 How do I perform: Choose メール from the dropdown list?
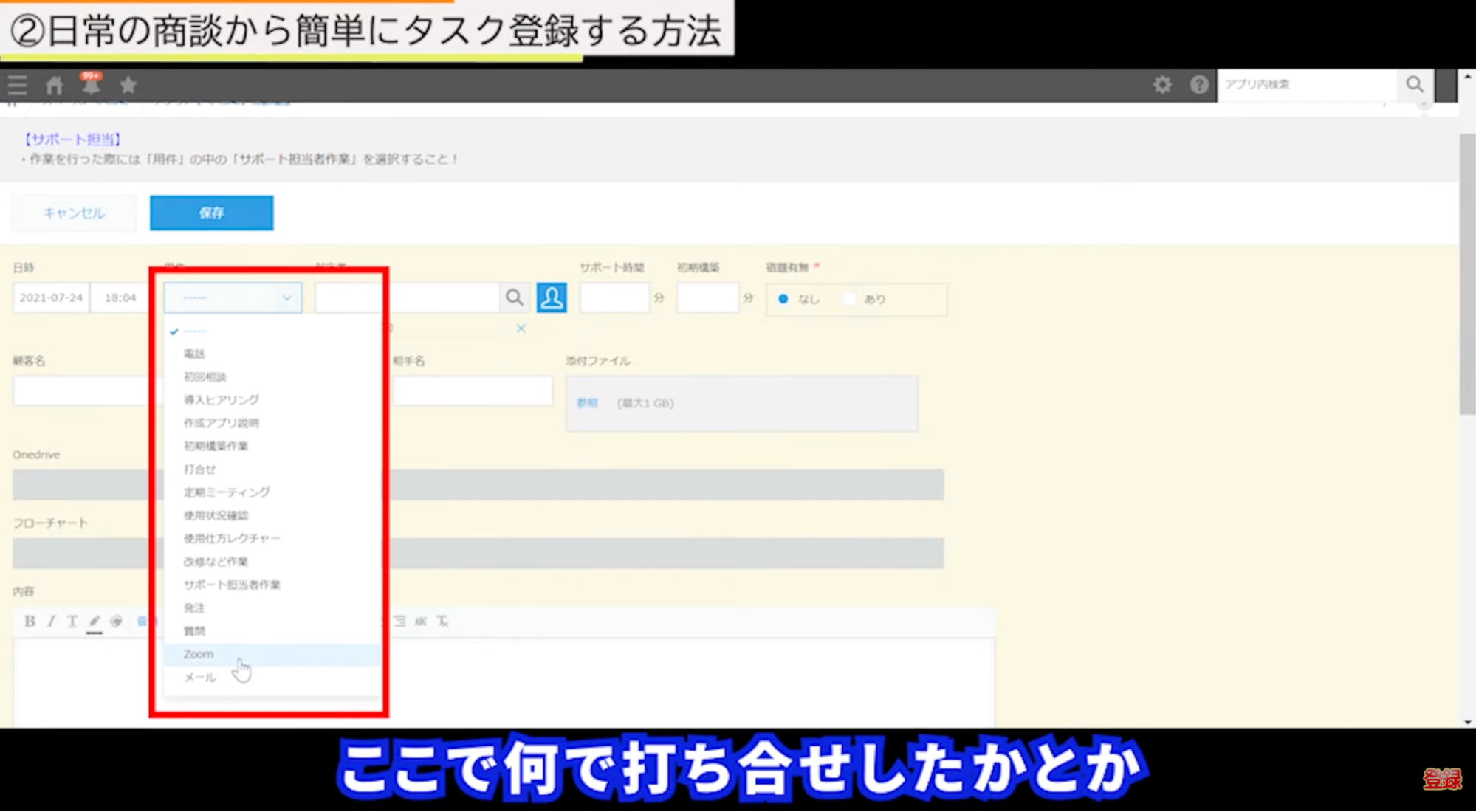point(199,677)
